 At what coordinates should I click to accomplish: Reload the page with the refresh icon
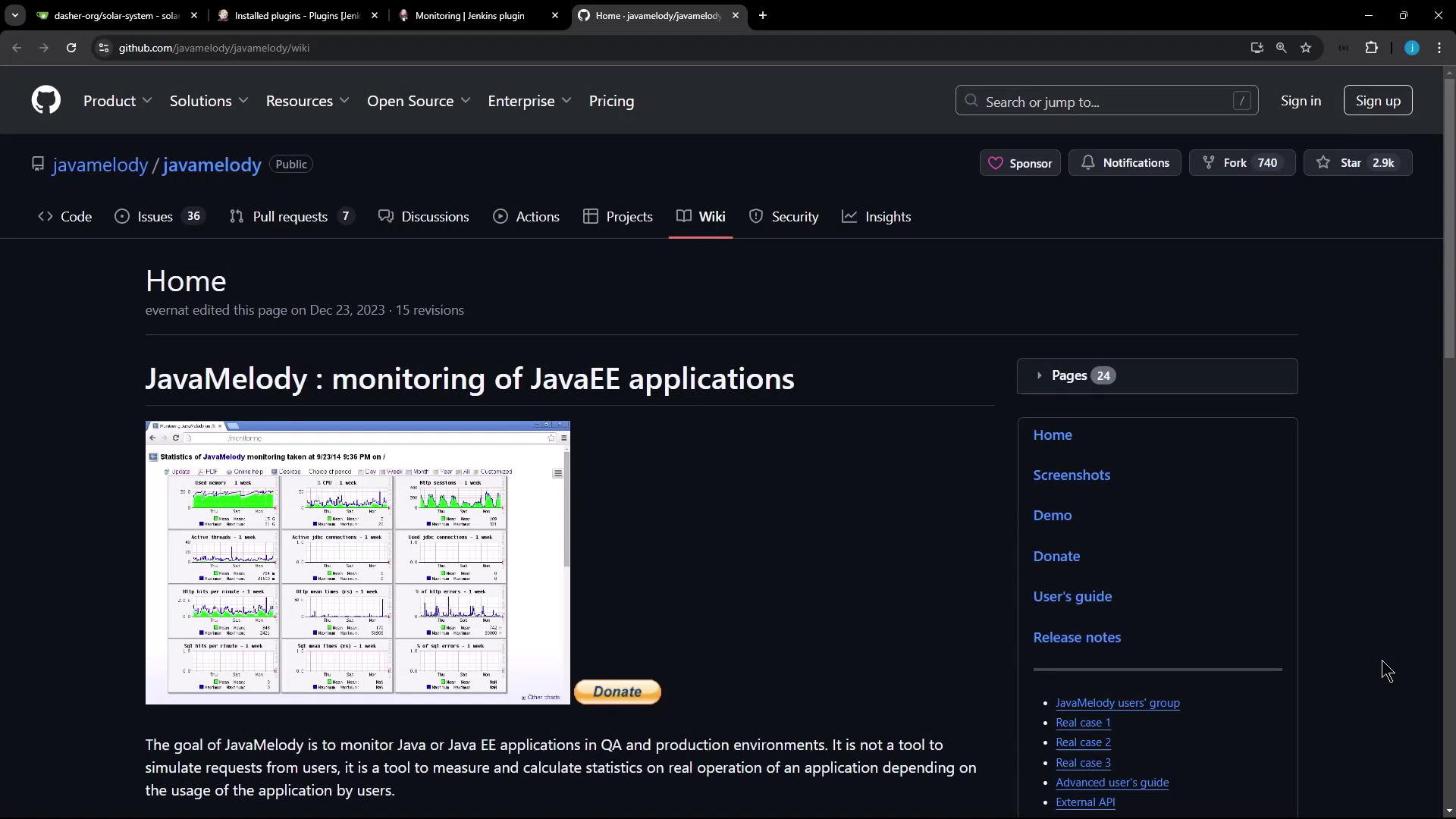[x=71, y=48]
